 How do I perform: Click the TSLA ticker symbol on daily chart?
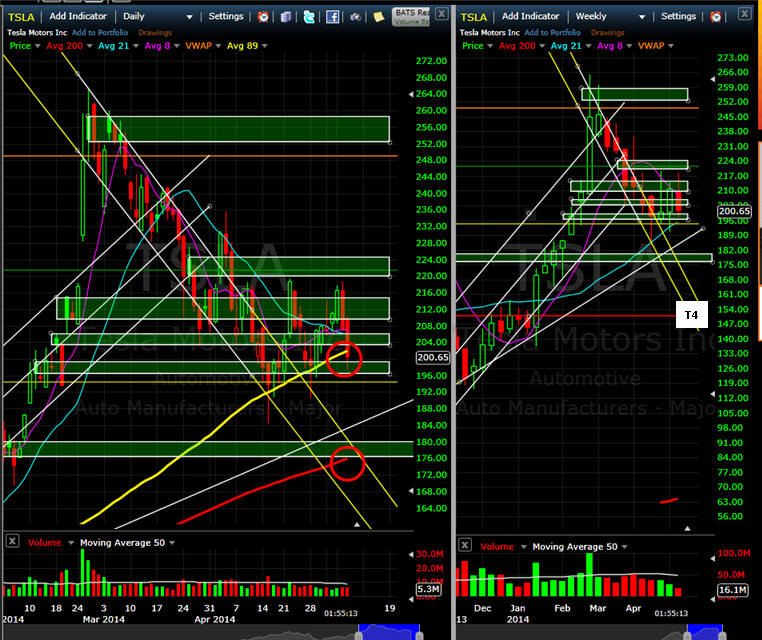(x=22, y=16)
